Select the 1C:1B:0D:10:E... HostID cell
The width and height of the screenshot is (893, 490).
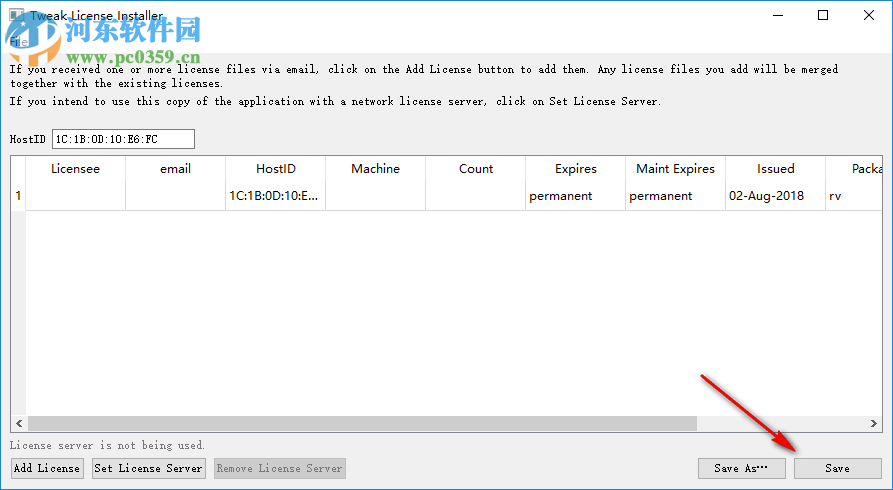(276, 196)
